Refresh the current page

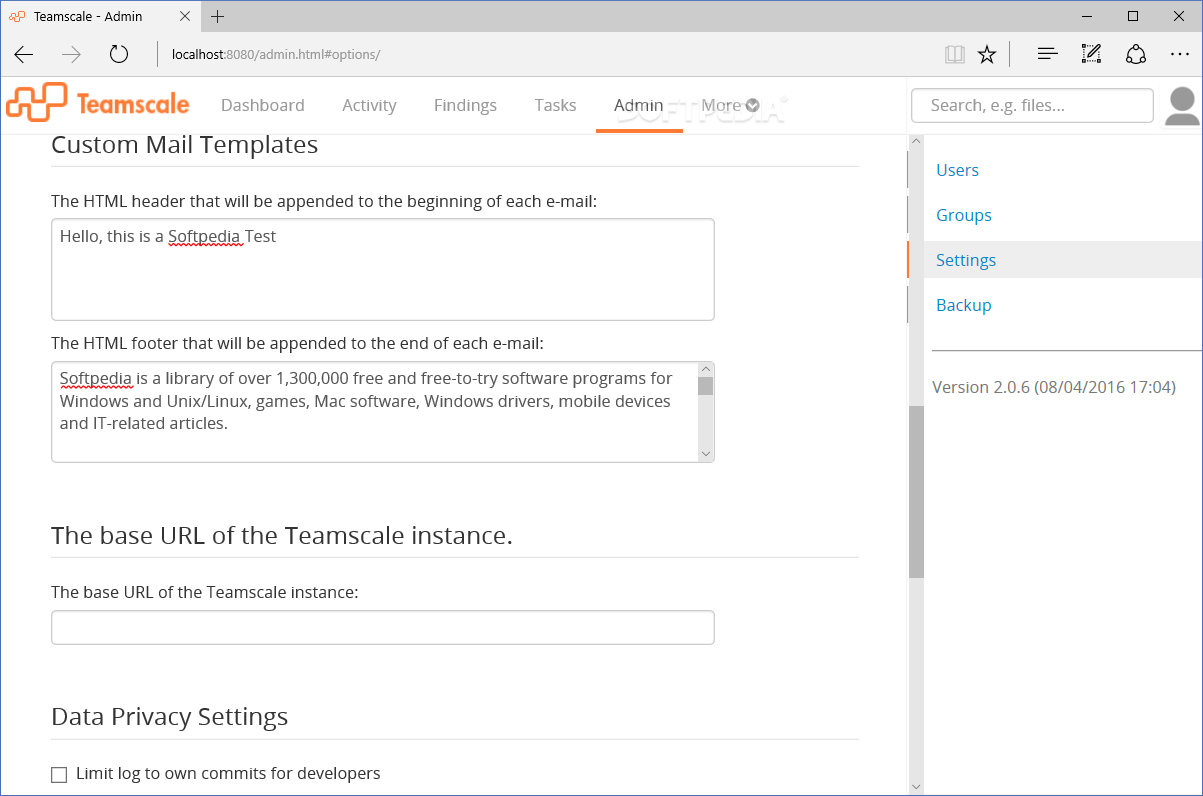[x=119, y=54]
